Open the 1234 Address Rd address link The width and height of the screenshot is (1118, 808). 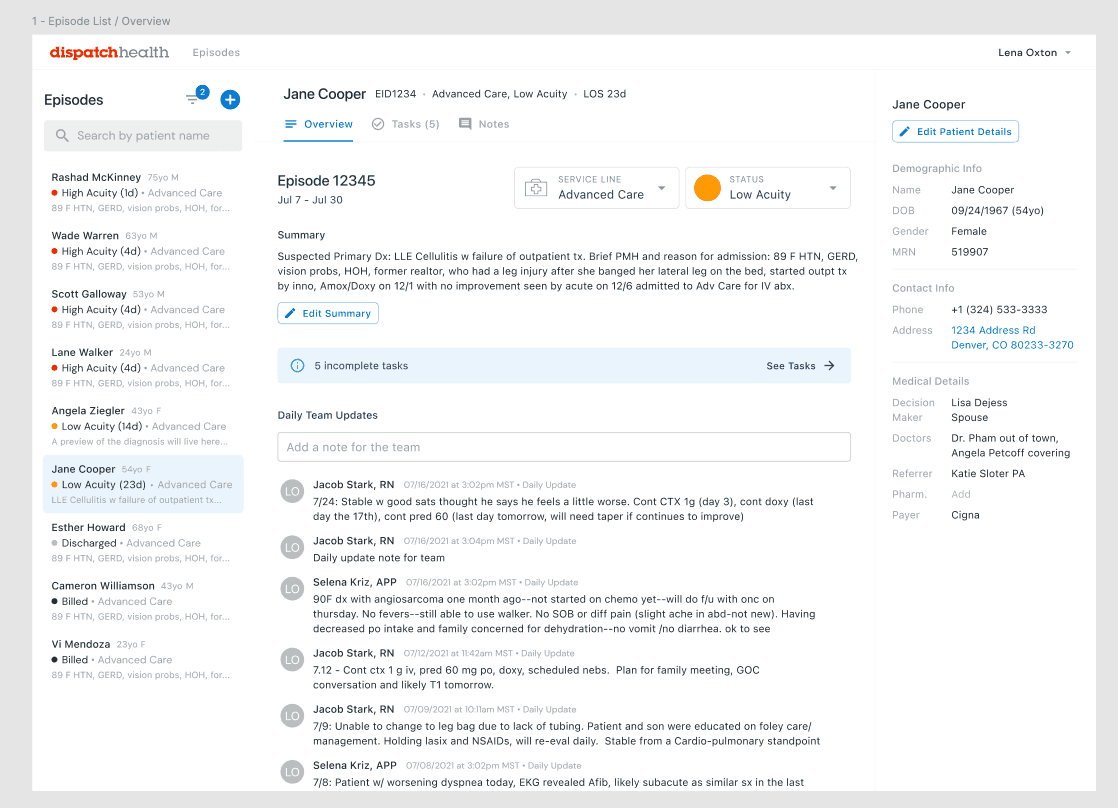pyautogui.click(x=1012, y=337)
